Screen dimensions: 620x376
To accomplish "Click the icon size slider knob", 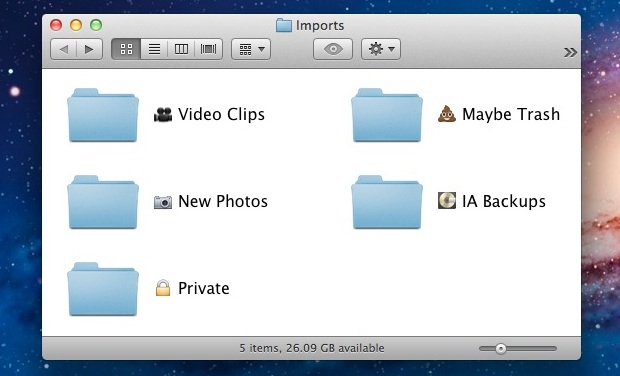I will (x=501, y=349).
